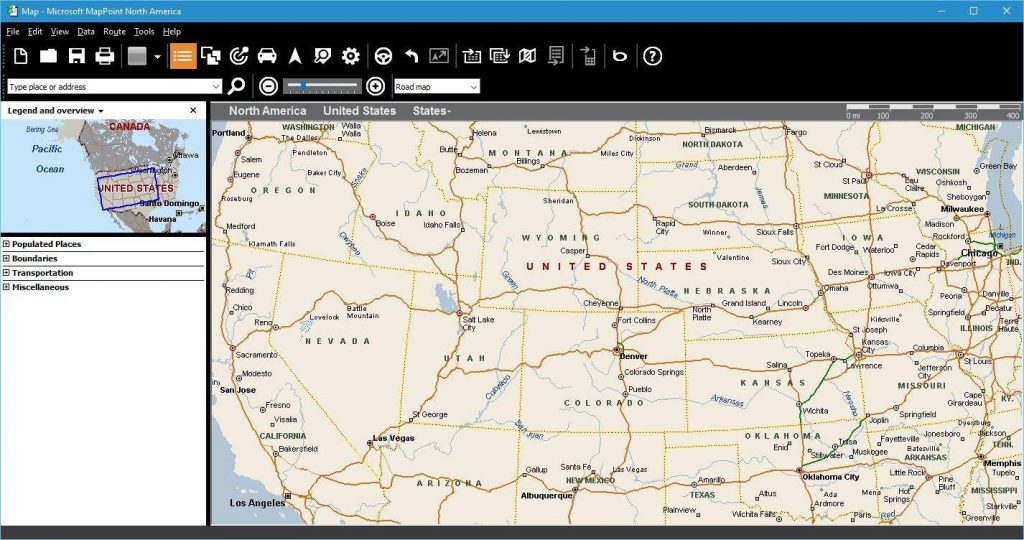Click the overlapping squares toolbar icon

point(210,56)
